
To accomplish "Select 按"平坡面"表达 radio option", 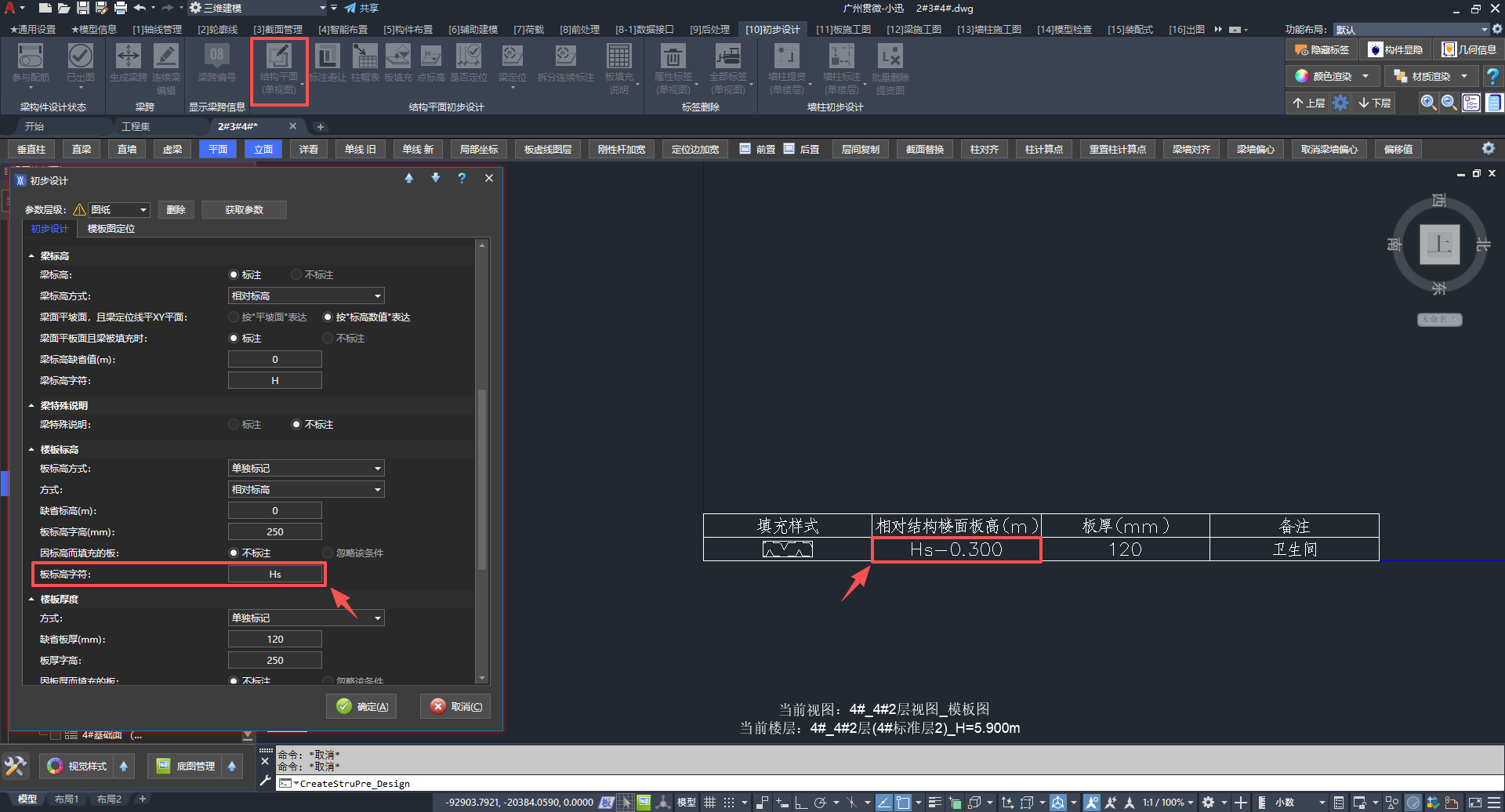I will [x=234, y=317].
